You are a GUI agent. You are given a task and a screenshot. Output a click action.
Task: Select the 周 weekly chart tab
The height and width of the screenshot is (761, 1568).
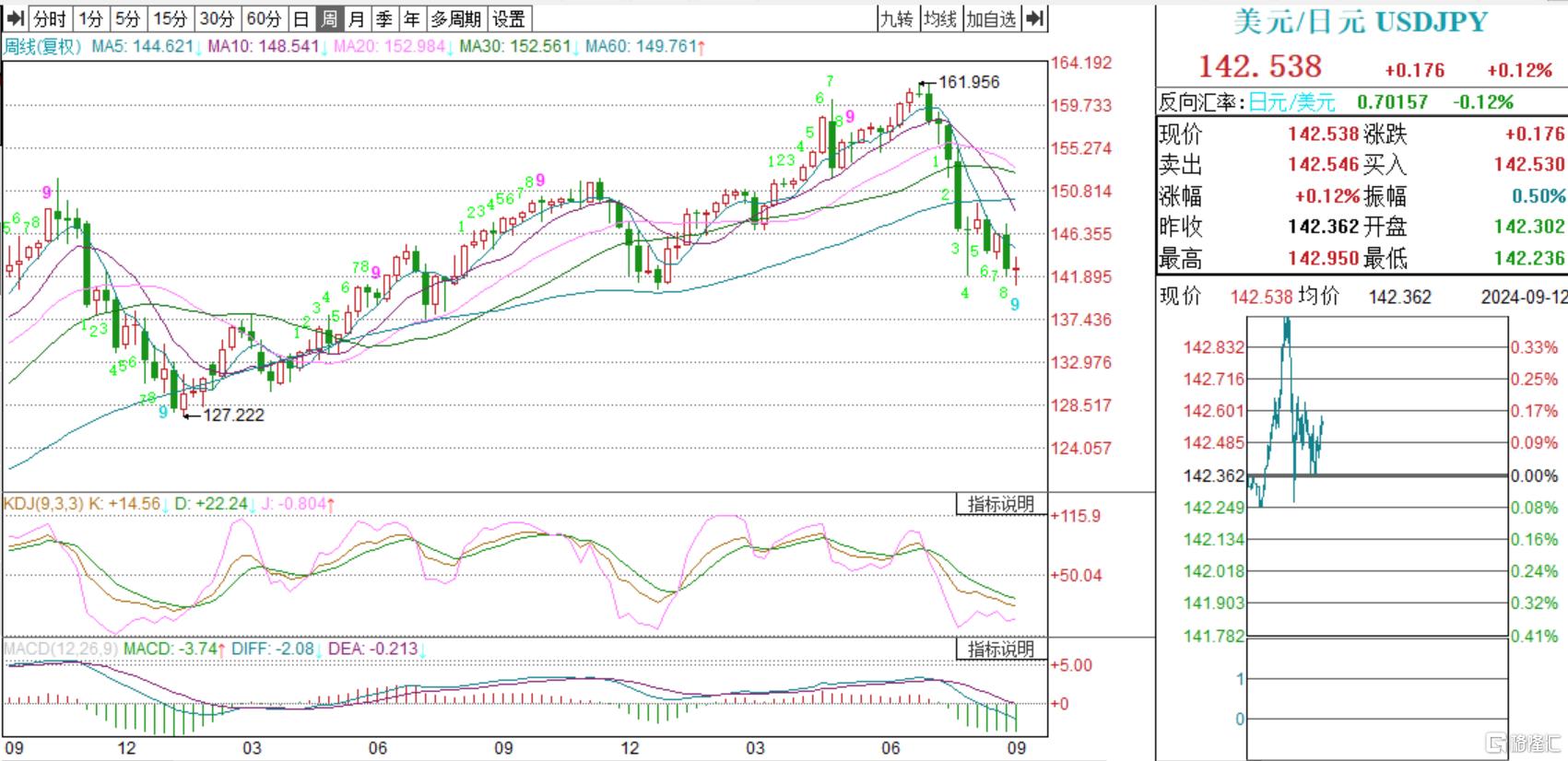329,18
